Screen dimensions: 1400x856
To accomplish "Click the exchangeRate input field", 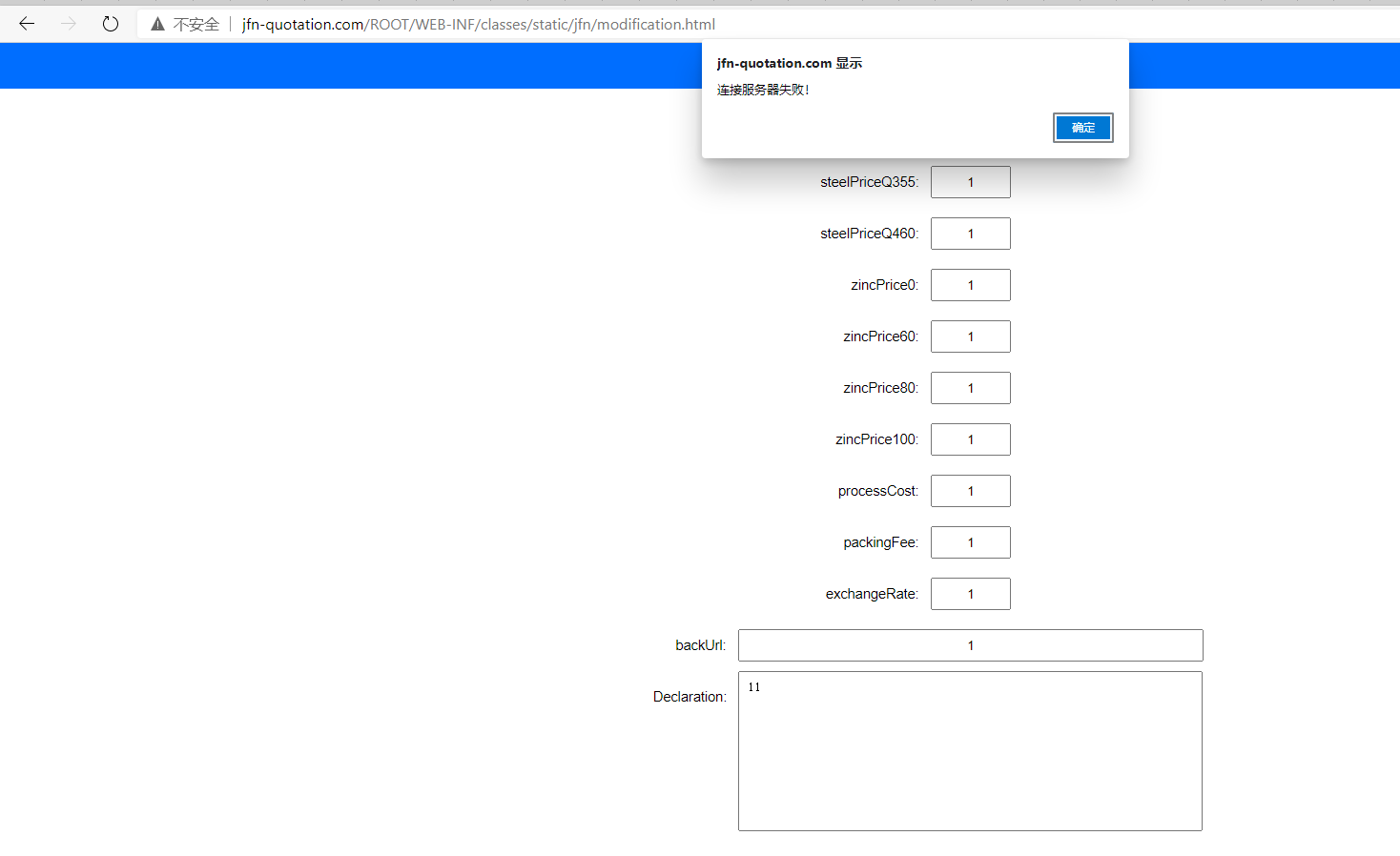I will click(970, 594).
